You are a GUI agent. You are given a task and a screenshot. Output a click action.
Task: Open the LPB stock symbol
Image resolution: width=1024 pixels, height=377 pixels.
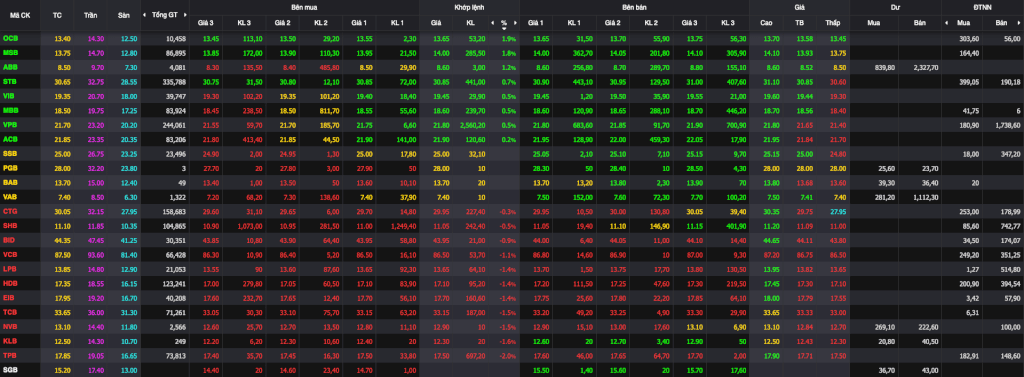click(10, 268)
